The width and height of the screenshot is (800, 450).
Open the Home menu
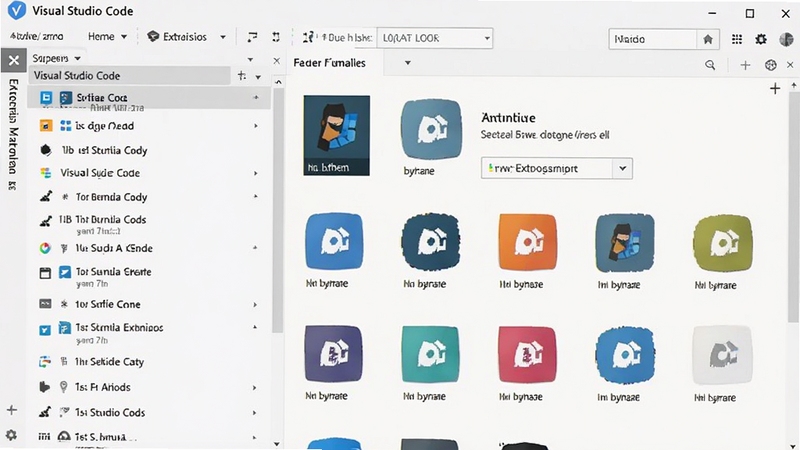(x=107, y=37)
